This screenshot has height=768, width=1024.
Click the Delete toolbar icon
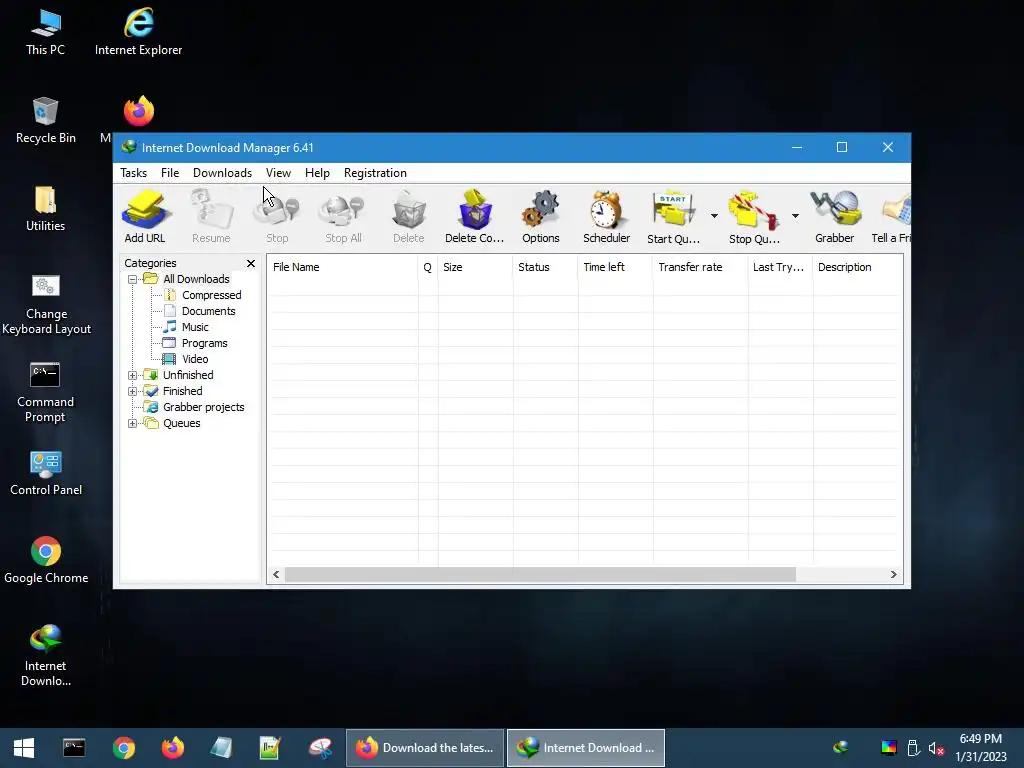[x=409, y=217]
